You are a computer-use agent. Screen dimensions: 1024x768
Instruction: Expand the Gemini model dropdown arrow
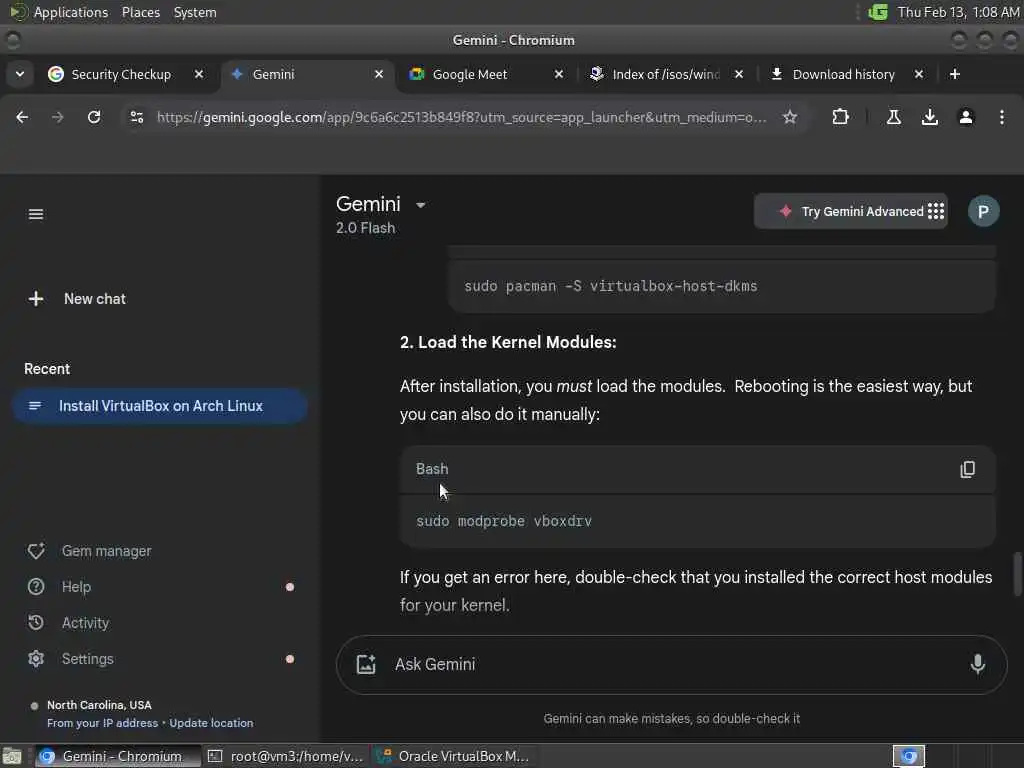[x=421, y=205]
